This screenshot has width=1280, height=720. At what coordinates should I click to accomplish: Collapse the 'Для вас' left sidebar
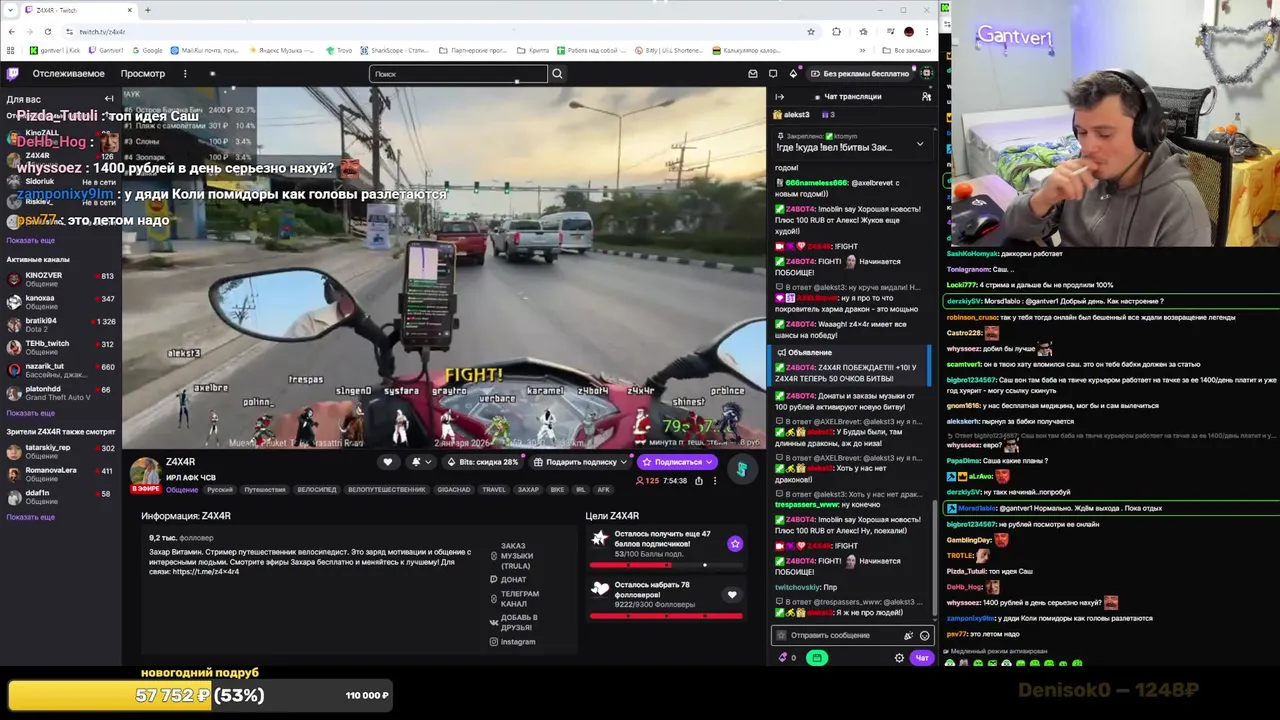click(x=109, y=99)
